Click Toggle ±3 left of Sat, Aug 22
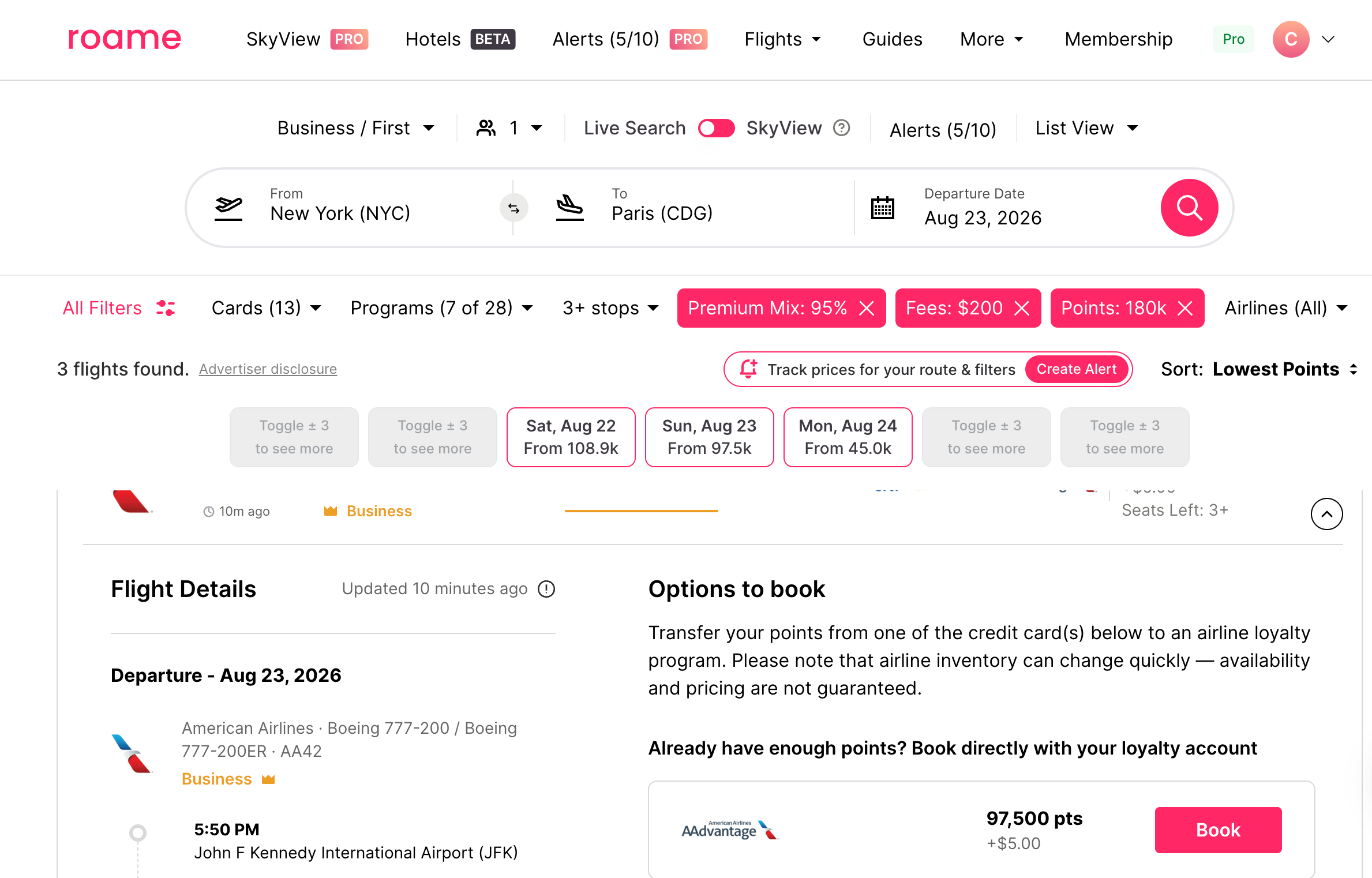Screen dimensions: 1372x878 point(432,437)
